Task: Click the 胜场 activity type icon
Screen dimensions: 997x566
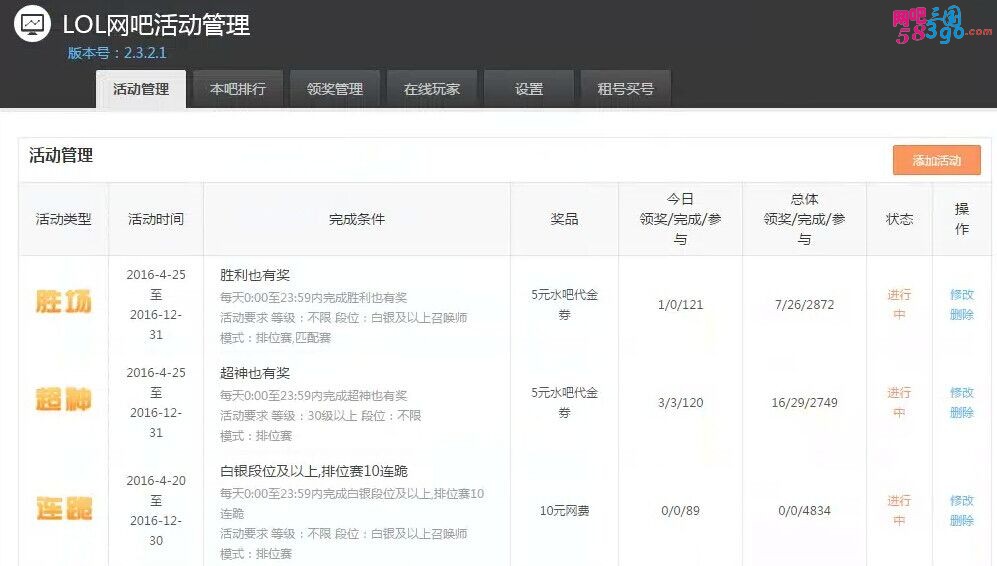Action: click(x=64, y=301)
